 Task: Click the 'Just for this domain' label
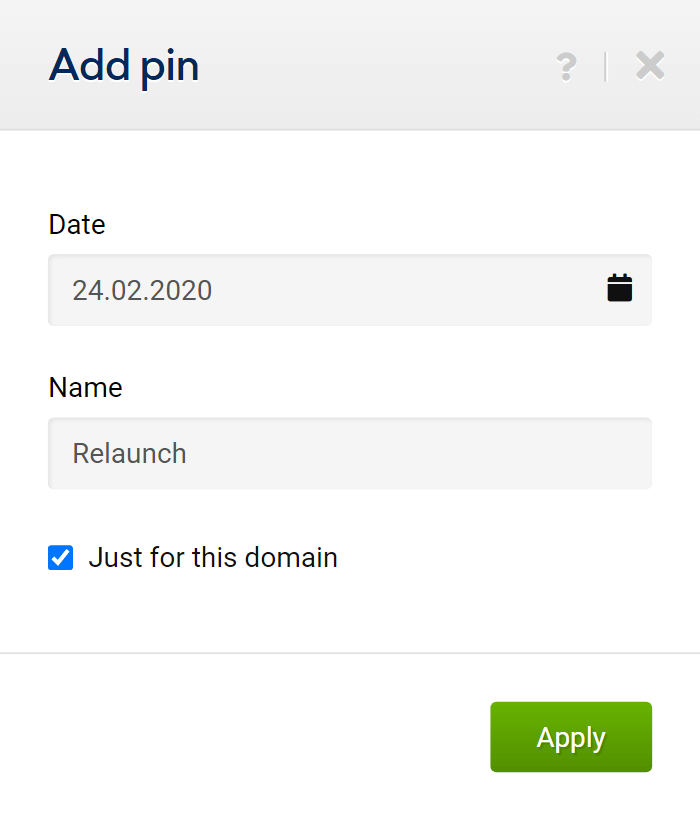pos(213,557)
